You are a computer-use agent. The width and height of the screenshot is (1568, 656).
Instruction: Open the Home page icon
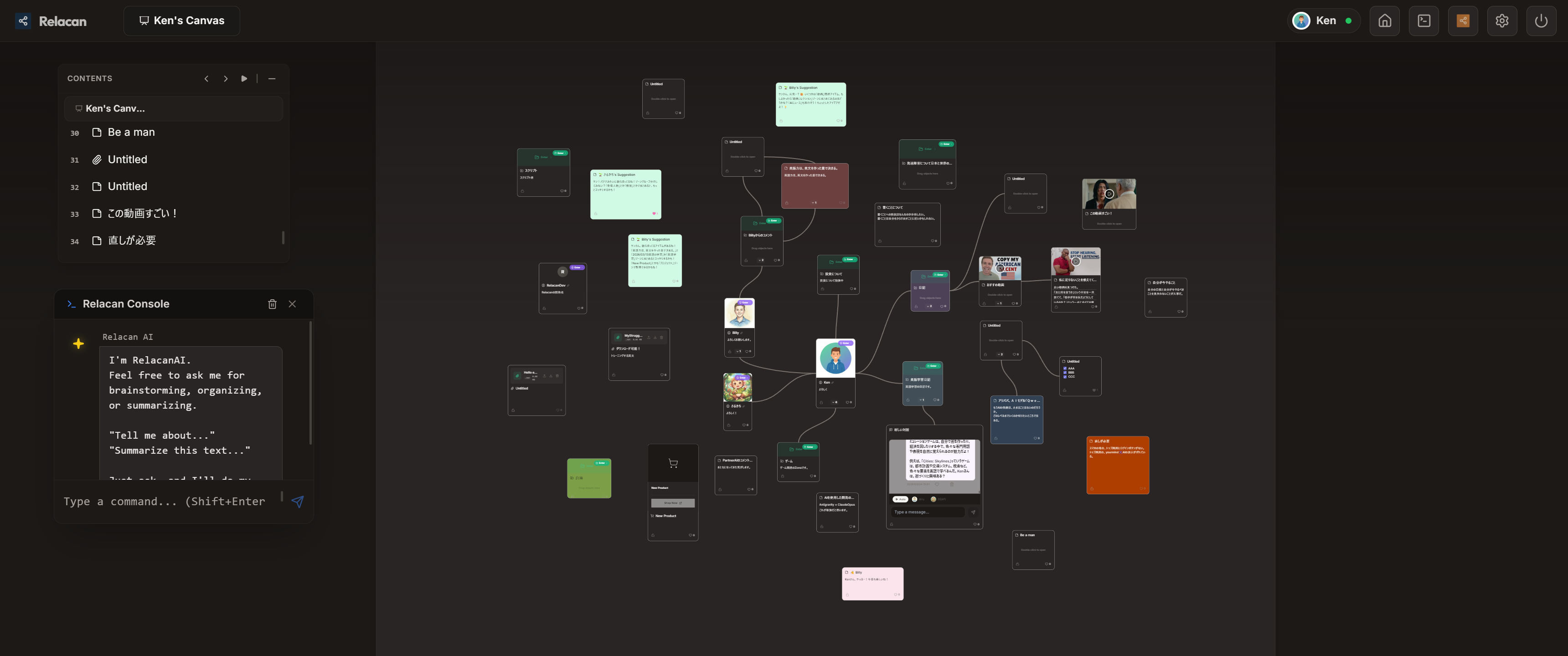click(1384, 20)
